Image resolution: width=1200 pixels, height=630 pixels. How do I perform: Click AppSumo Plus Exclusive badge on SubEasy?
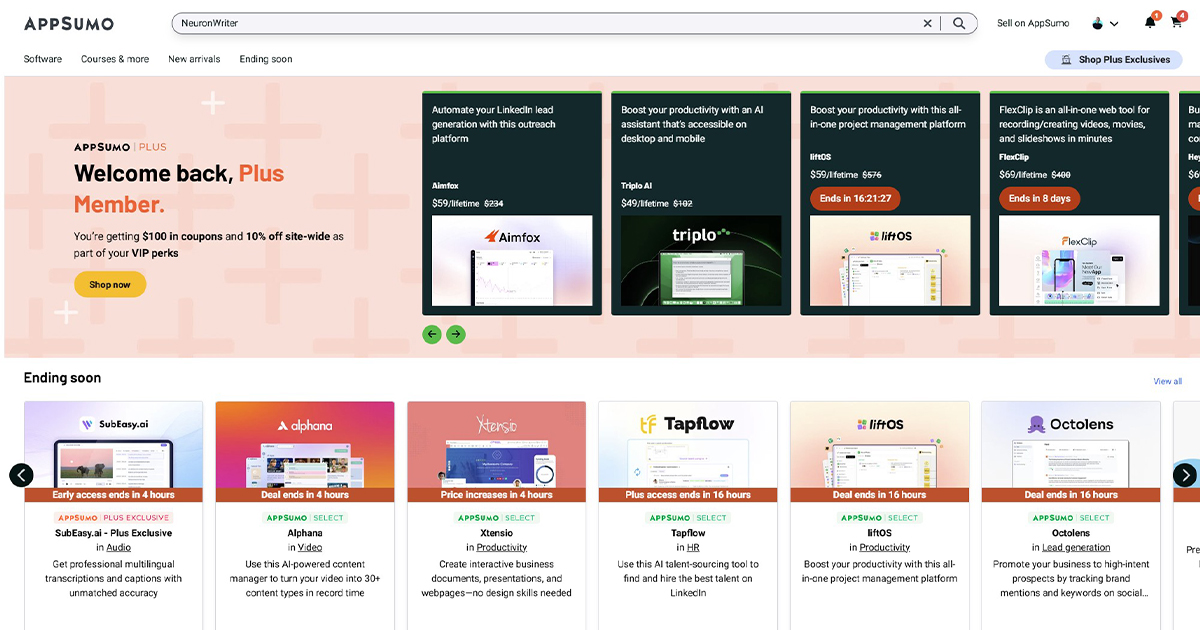tap(113, 518)
